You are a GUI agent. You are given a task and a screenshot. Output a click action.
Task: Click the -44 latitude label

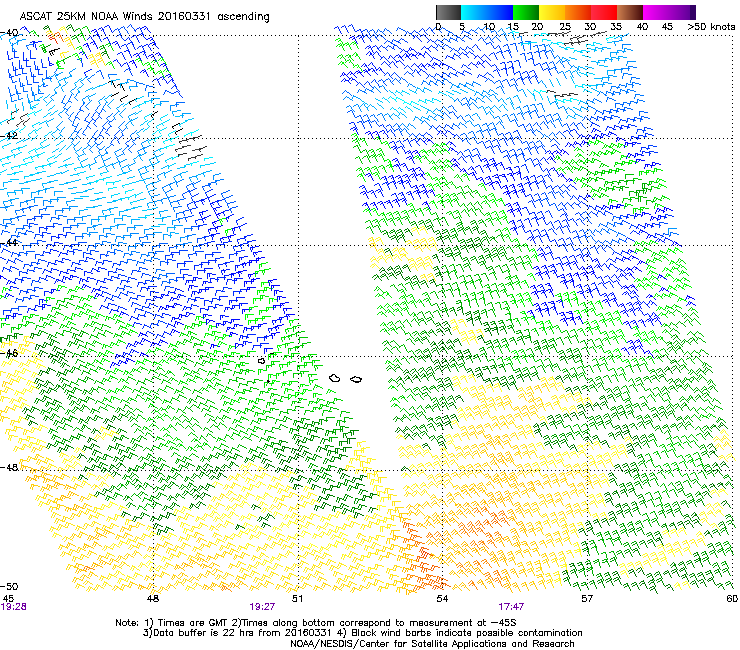coord(9,243)
